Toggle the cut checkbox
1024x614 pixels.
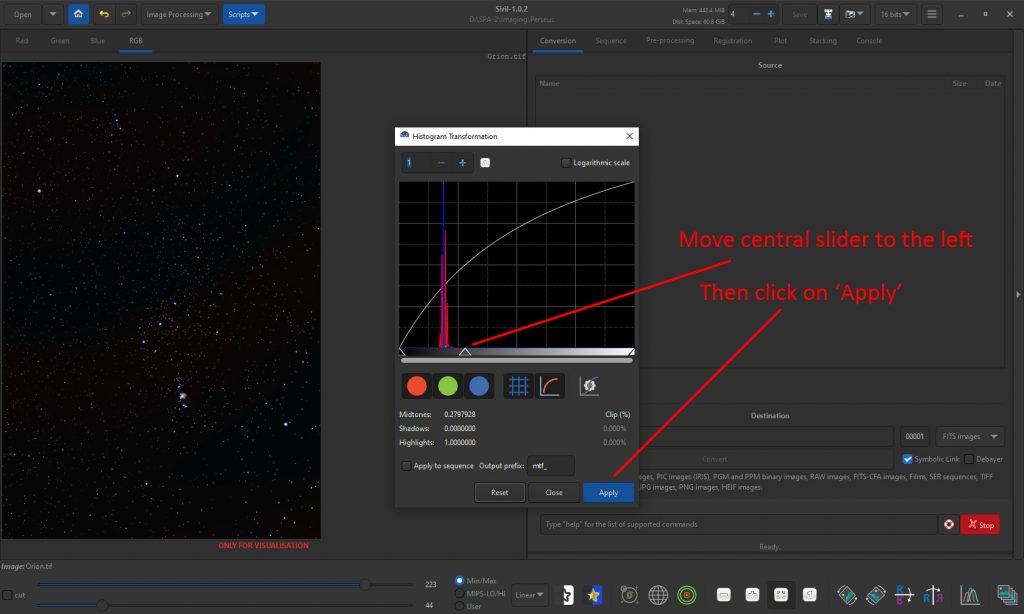pyautogui.click(x=7, y=595)
